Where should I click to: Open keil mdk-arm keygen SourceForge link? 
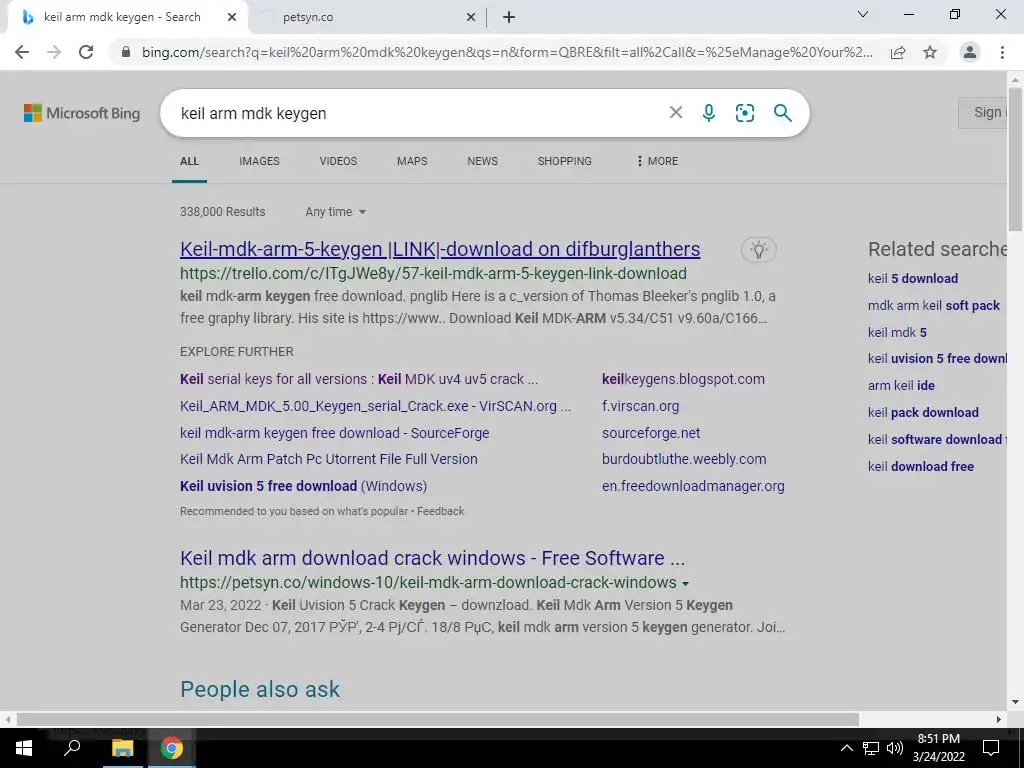(x=334, y=432)
